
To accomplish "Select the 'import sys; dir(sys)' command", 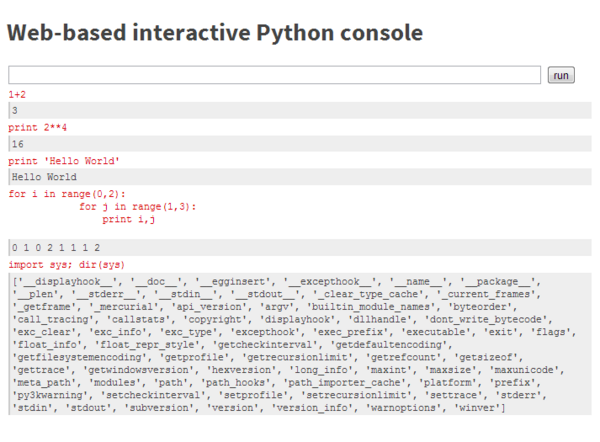I will (x=67, y=265).
